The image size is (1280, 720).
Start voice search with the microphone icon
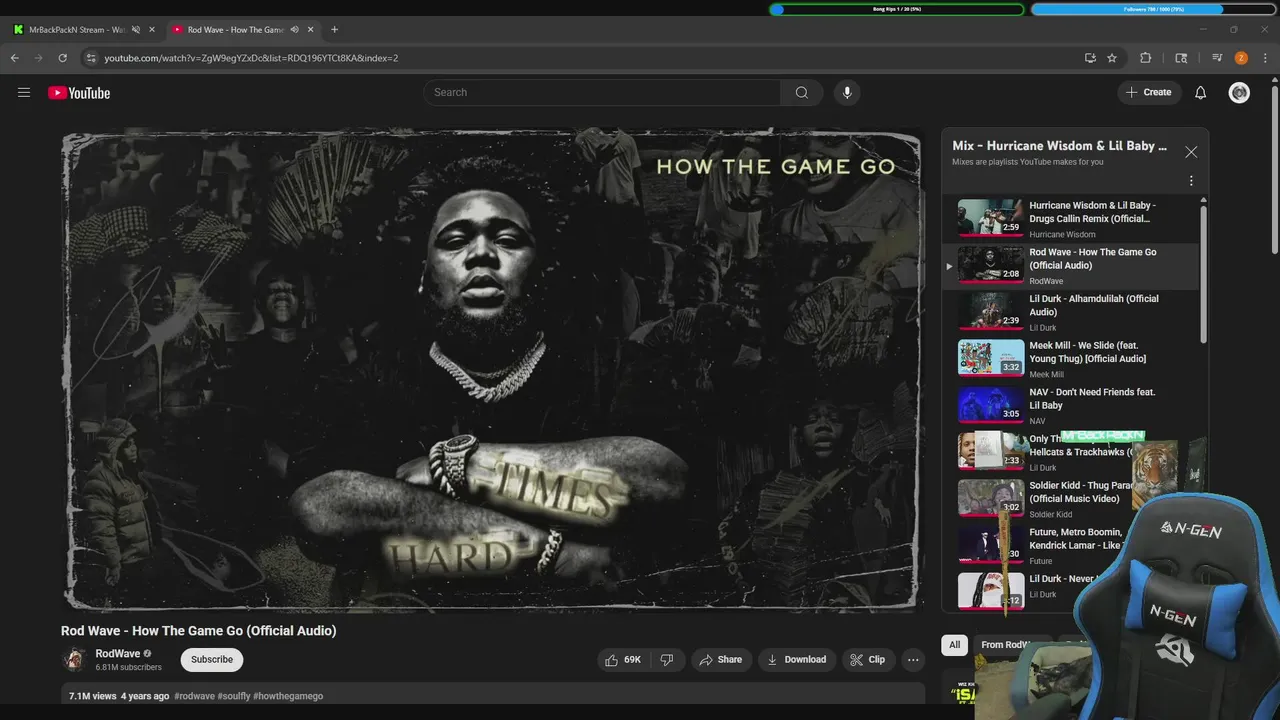point(847,93)
